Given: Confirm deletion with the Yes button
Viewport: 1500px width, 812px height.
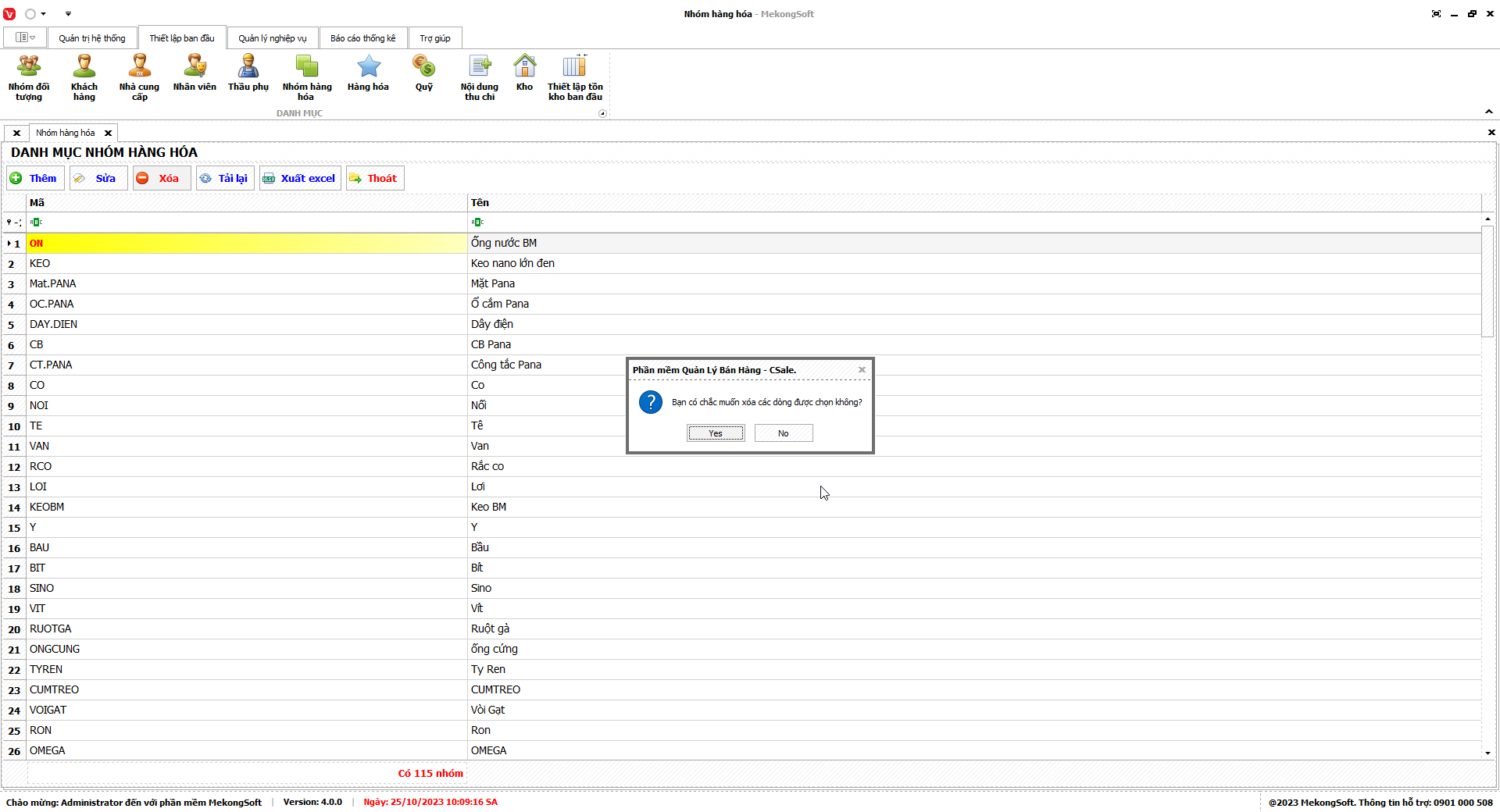Looking at the screenshot, I should coord(716,433).
